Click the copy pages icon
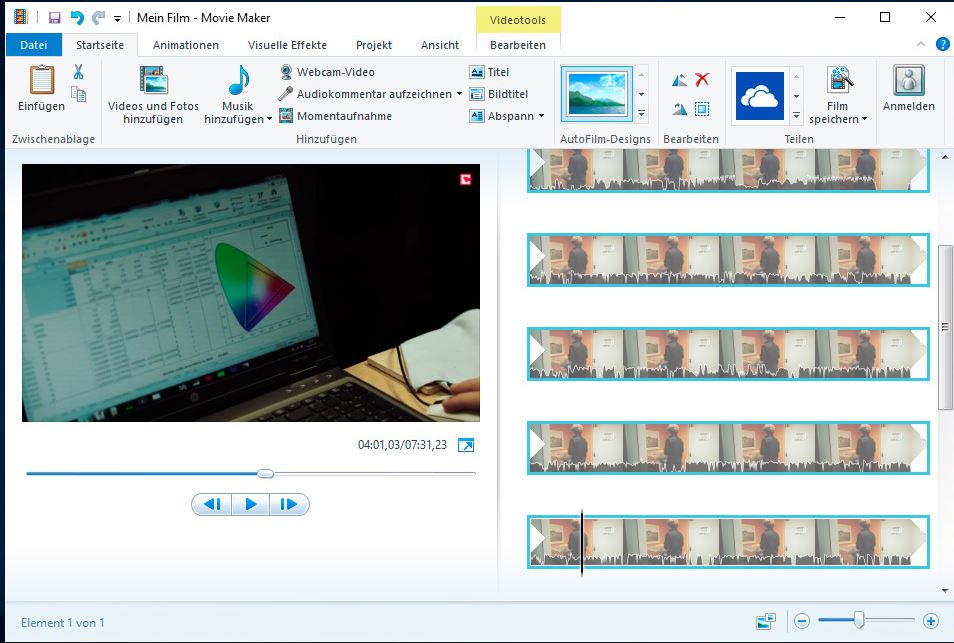The image size is (954, 643). pyautogui.click(x=78, y=94)
